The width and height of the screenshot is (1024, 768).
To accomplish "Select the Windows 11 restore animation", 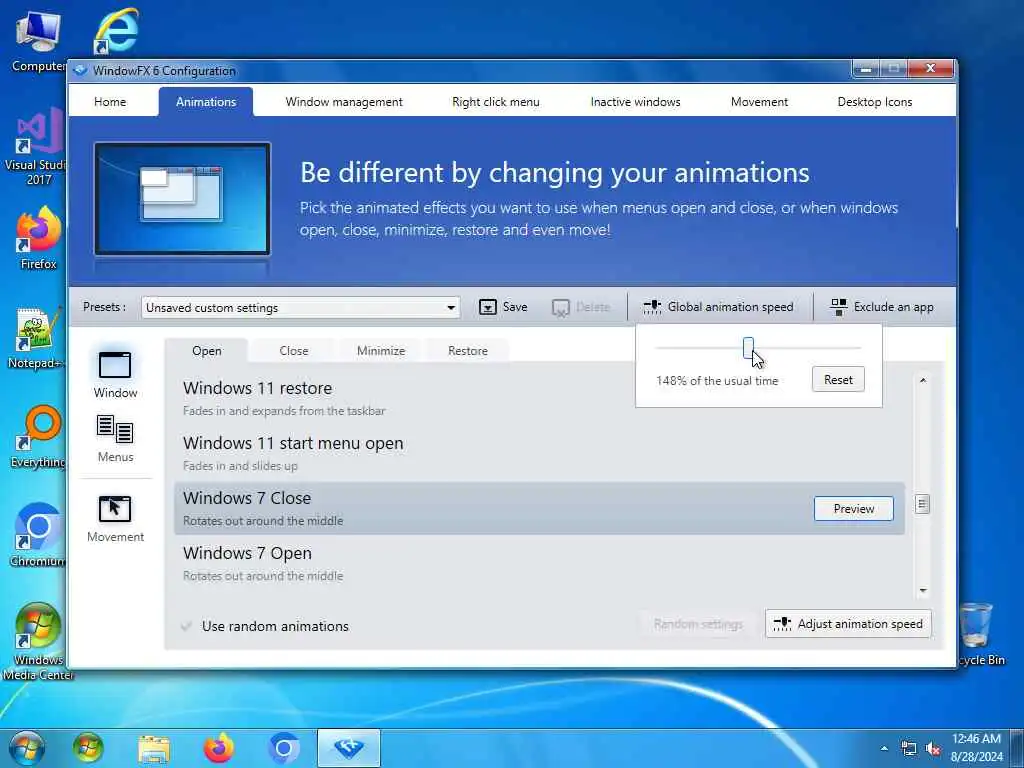I will coord(539,398).
